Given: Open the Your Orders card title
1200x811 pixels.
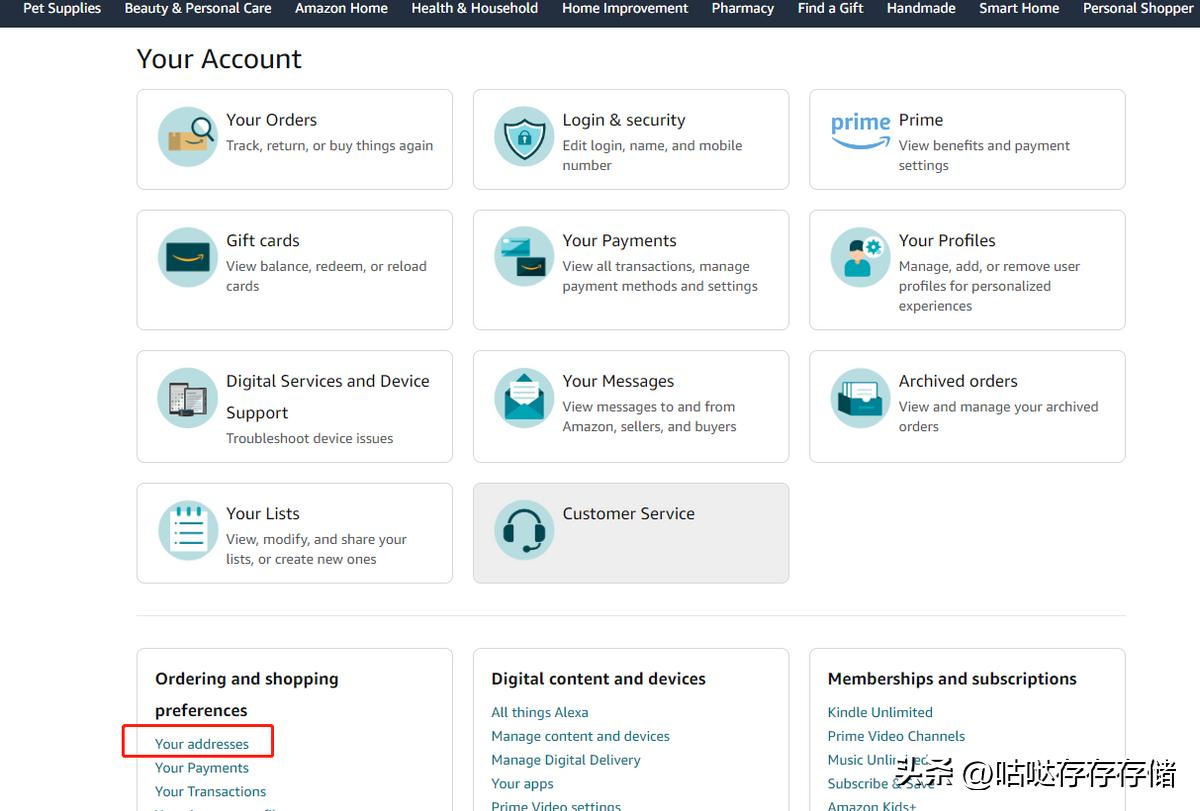Looking at the screenshot, I should pyautogui.click(x=271, y=120).
